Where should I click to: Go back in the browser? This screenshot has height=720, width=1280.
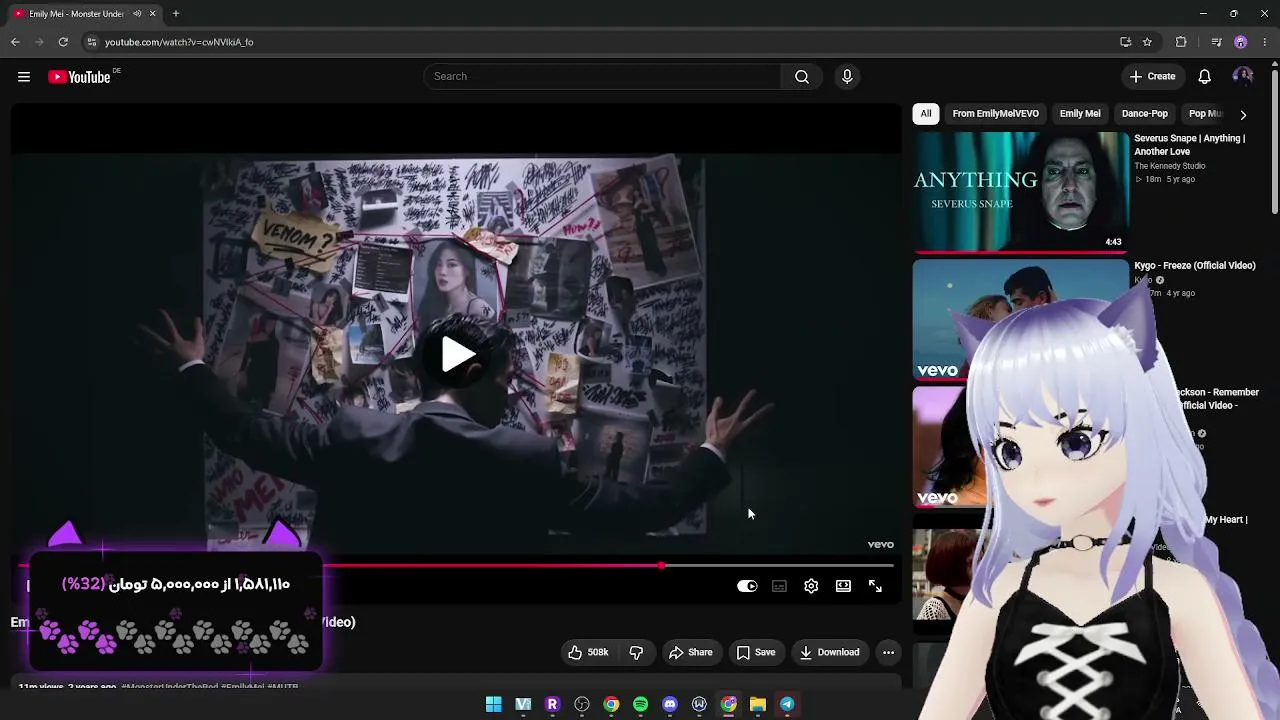tap(15, 42)
